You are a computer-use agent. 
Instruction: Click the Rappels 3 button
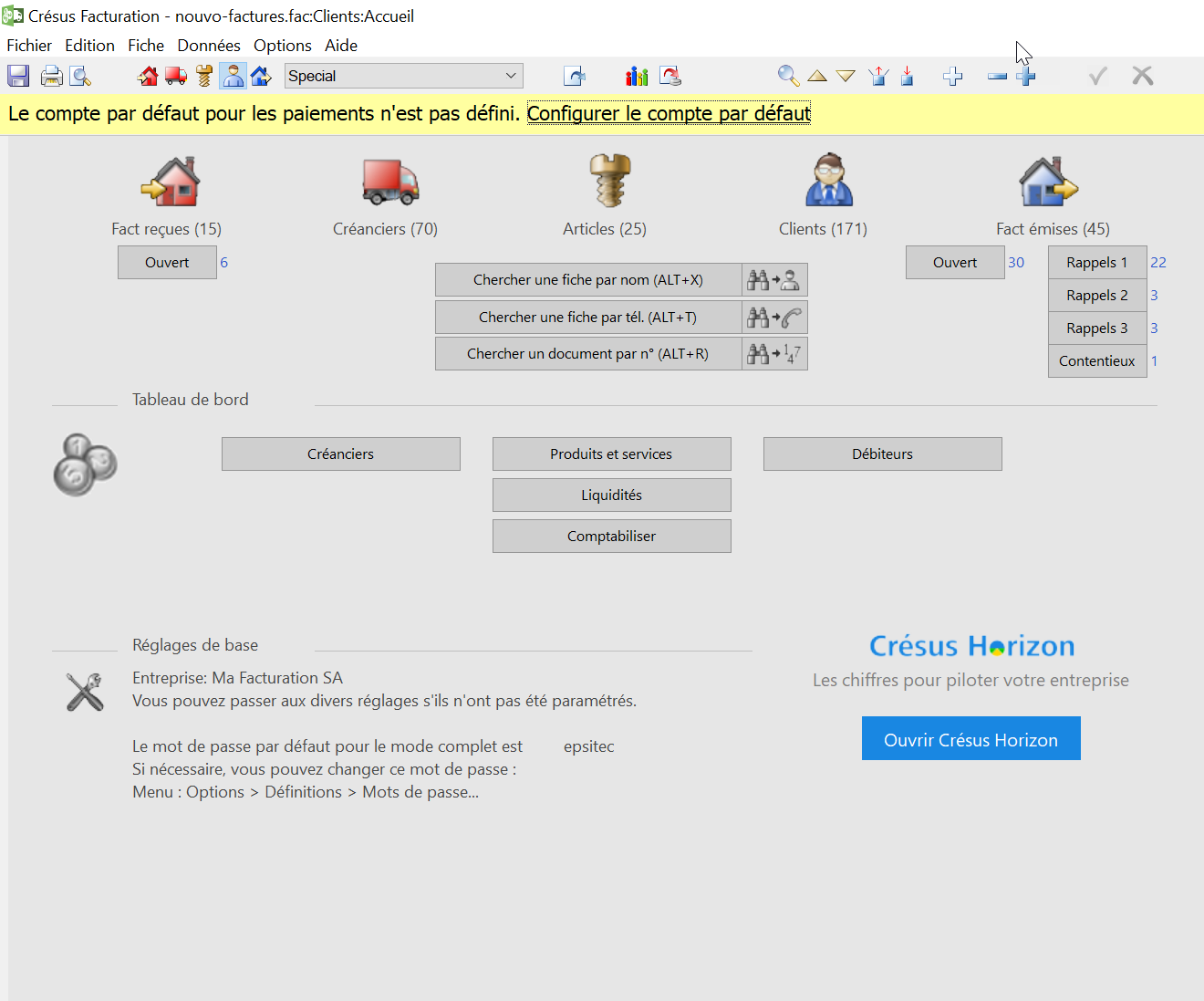point(1097,328)
